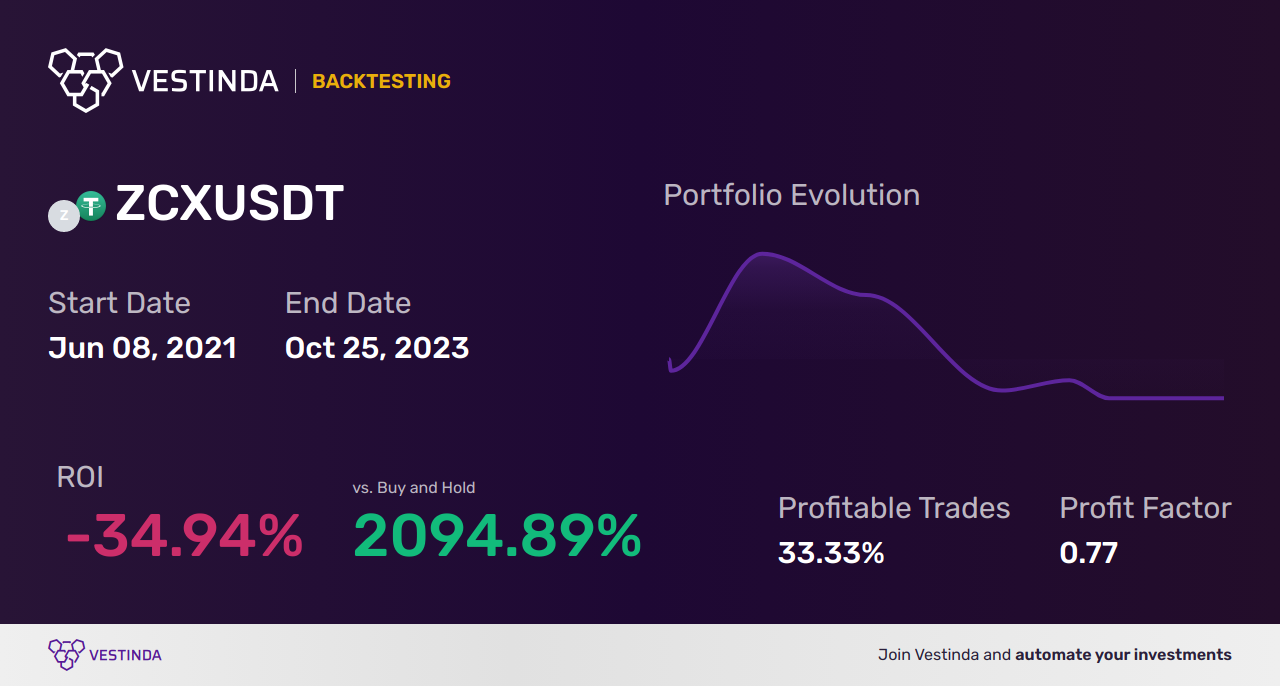Image resolution: width=1280 pixels, height=686 pixels.
Task: Click the purple Vestinda footer logo icon
Action: [x=66, y=655]
